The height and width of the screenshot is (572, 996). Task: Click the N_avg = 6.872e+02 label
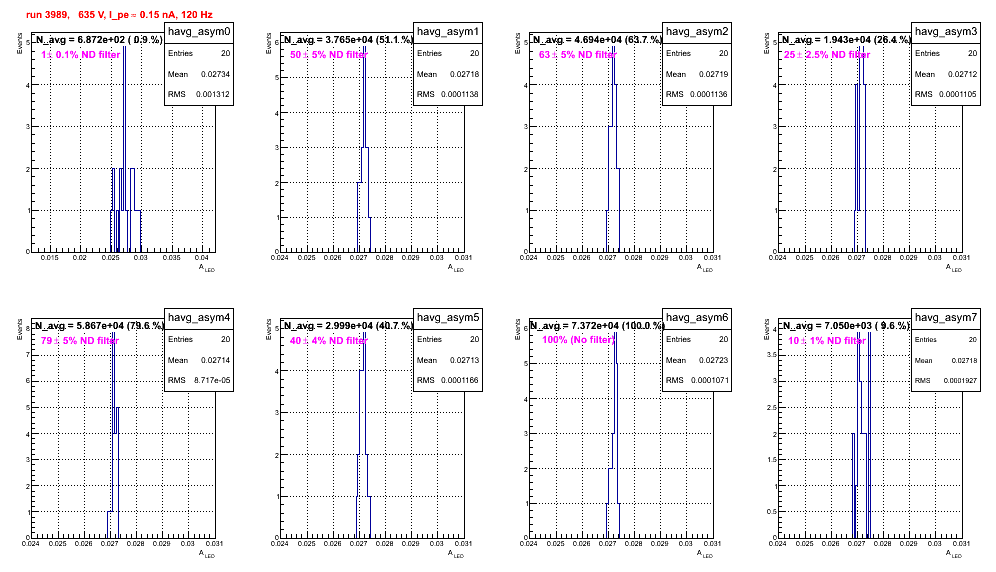99,39
